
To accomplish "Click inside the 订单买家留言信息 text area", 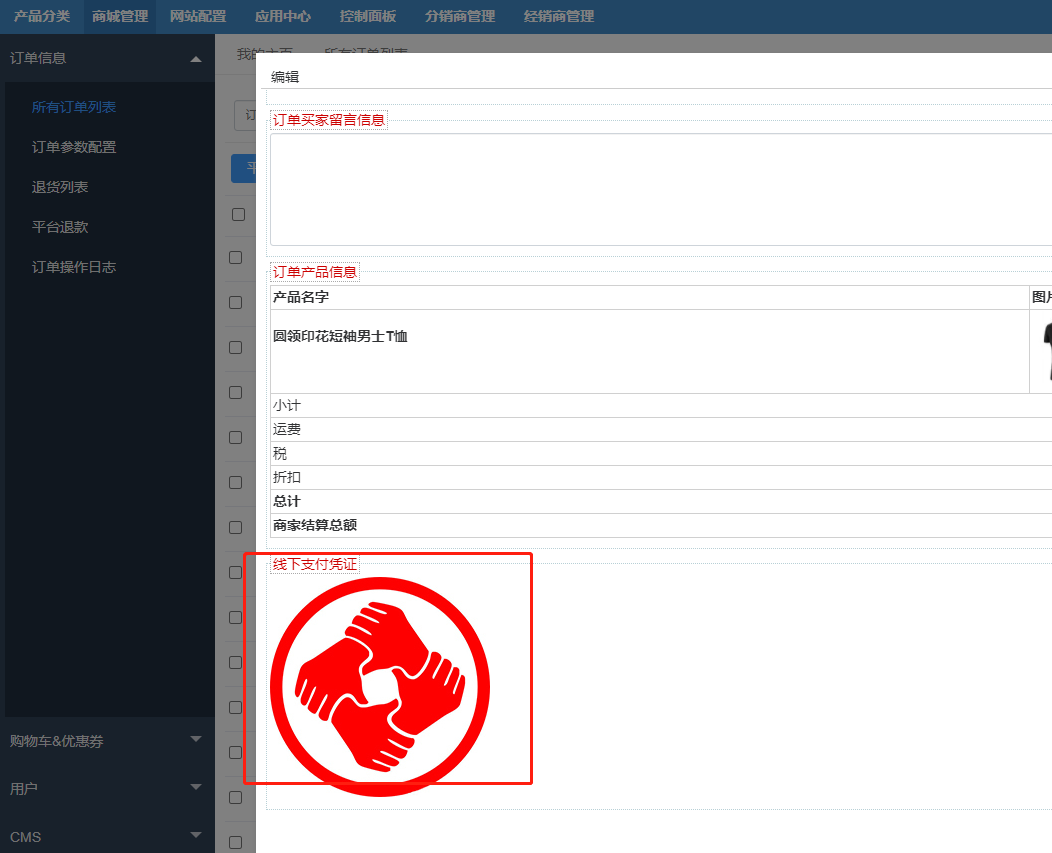I will [661, 189].
